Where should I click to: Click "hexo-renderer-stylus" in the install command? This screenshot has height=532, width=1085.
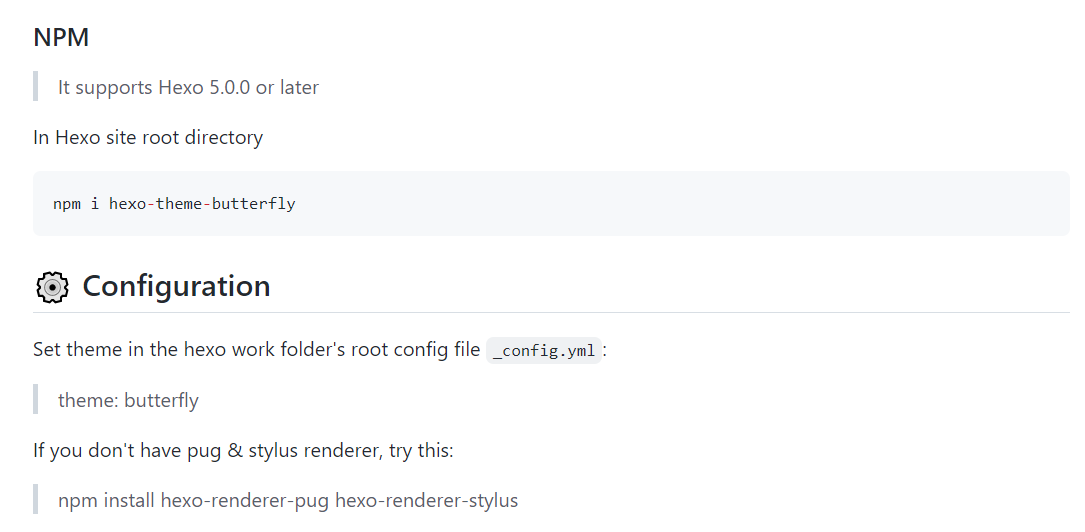click(x=427, y=500)
